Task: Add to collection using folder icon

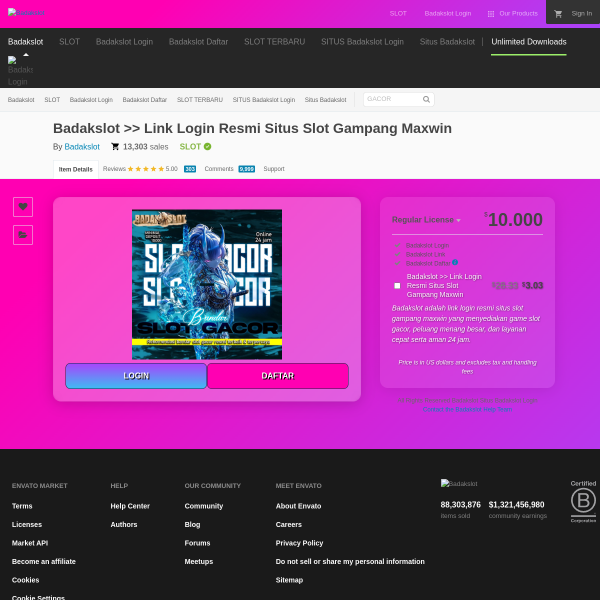Action: pos(23,235)
